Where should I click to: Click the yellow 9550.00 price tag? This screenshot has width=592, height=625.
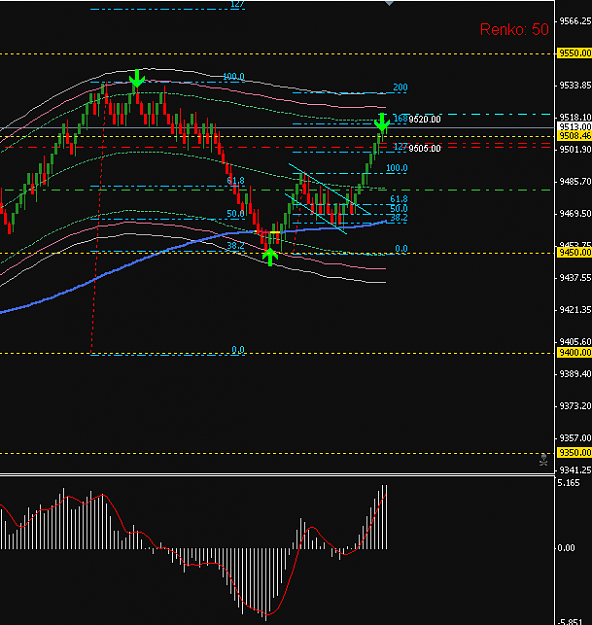tap(574, 53)
